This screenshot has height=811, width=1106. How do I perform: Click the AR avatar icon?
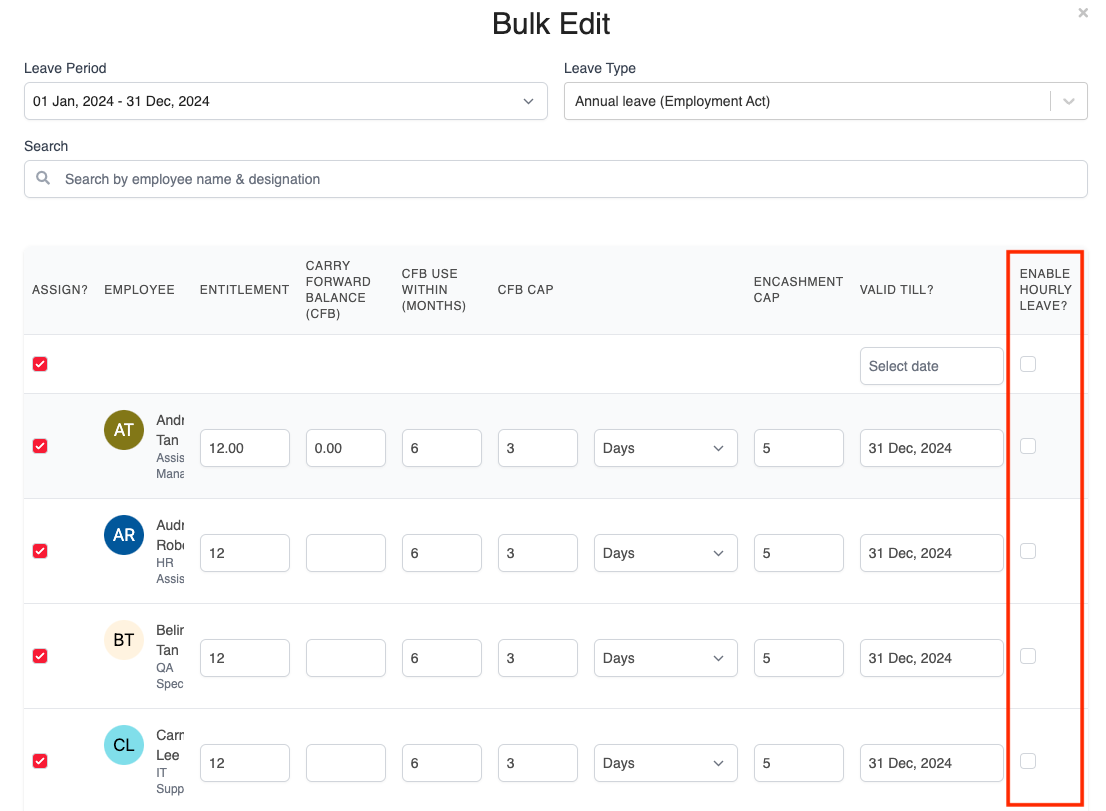124,535
